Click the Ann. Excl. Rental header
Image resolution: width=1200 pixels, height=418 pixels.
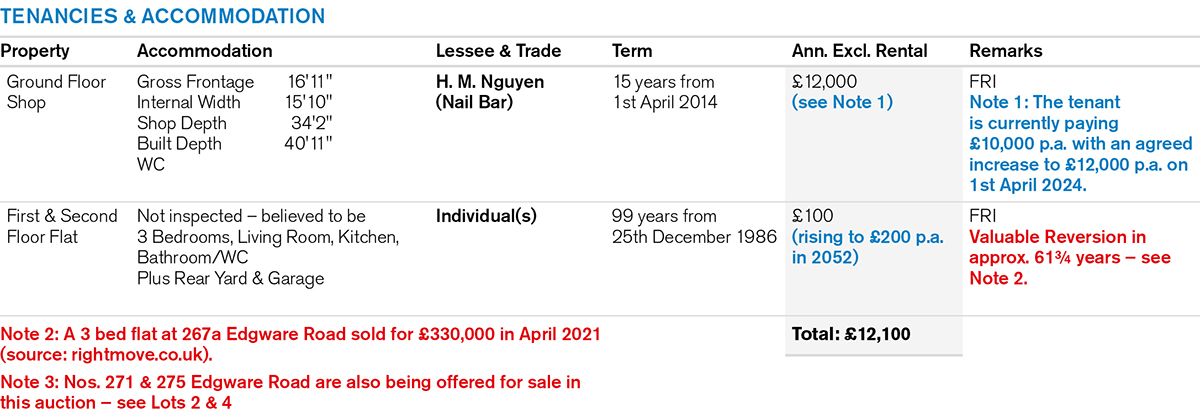[859, 51]
